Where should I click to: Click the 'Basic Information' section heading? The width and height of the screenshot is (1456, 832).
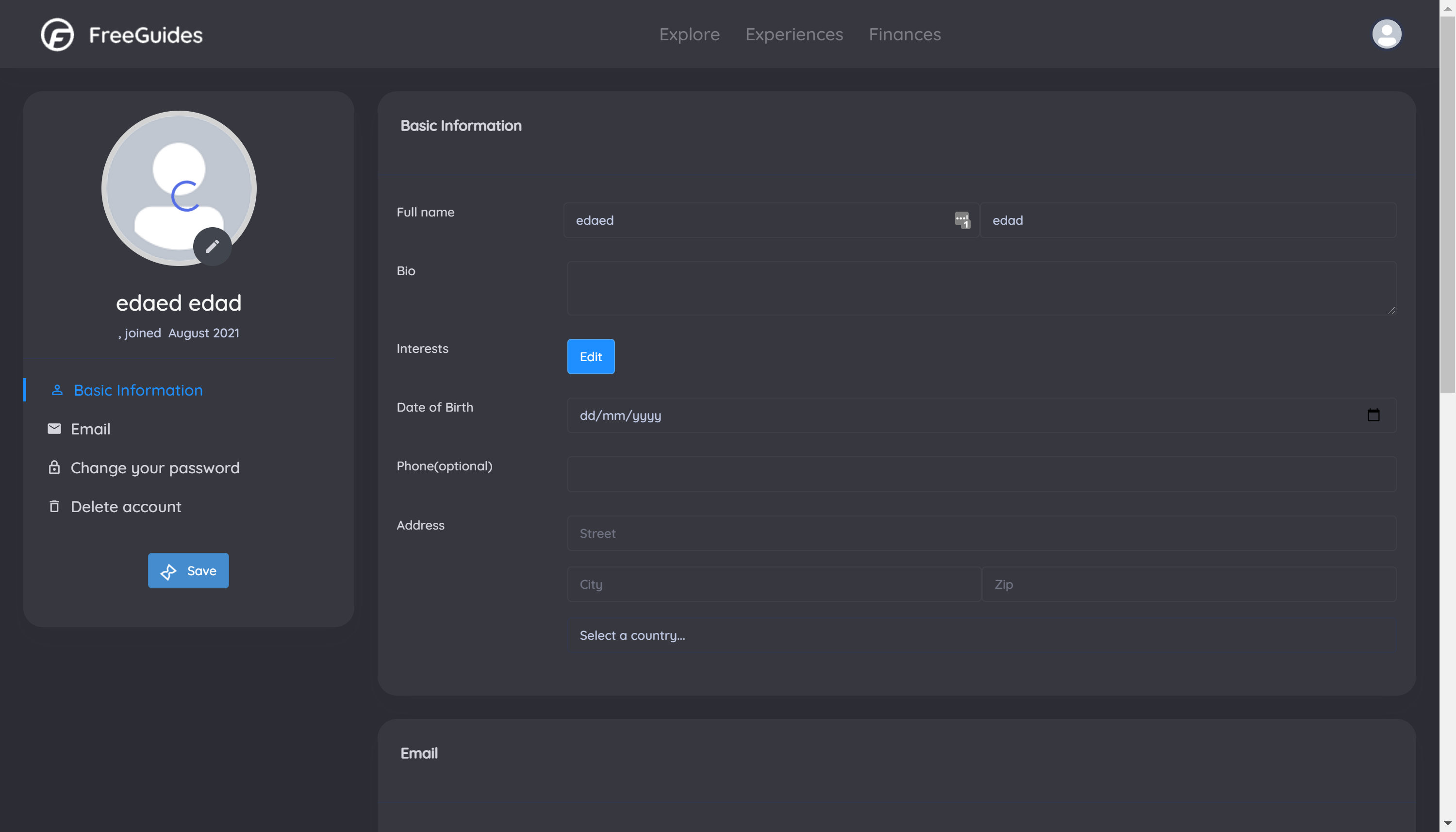461,126
